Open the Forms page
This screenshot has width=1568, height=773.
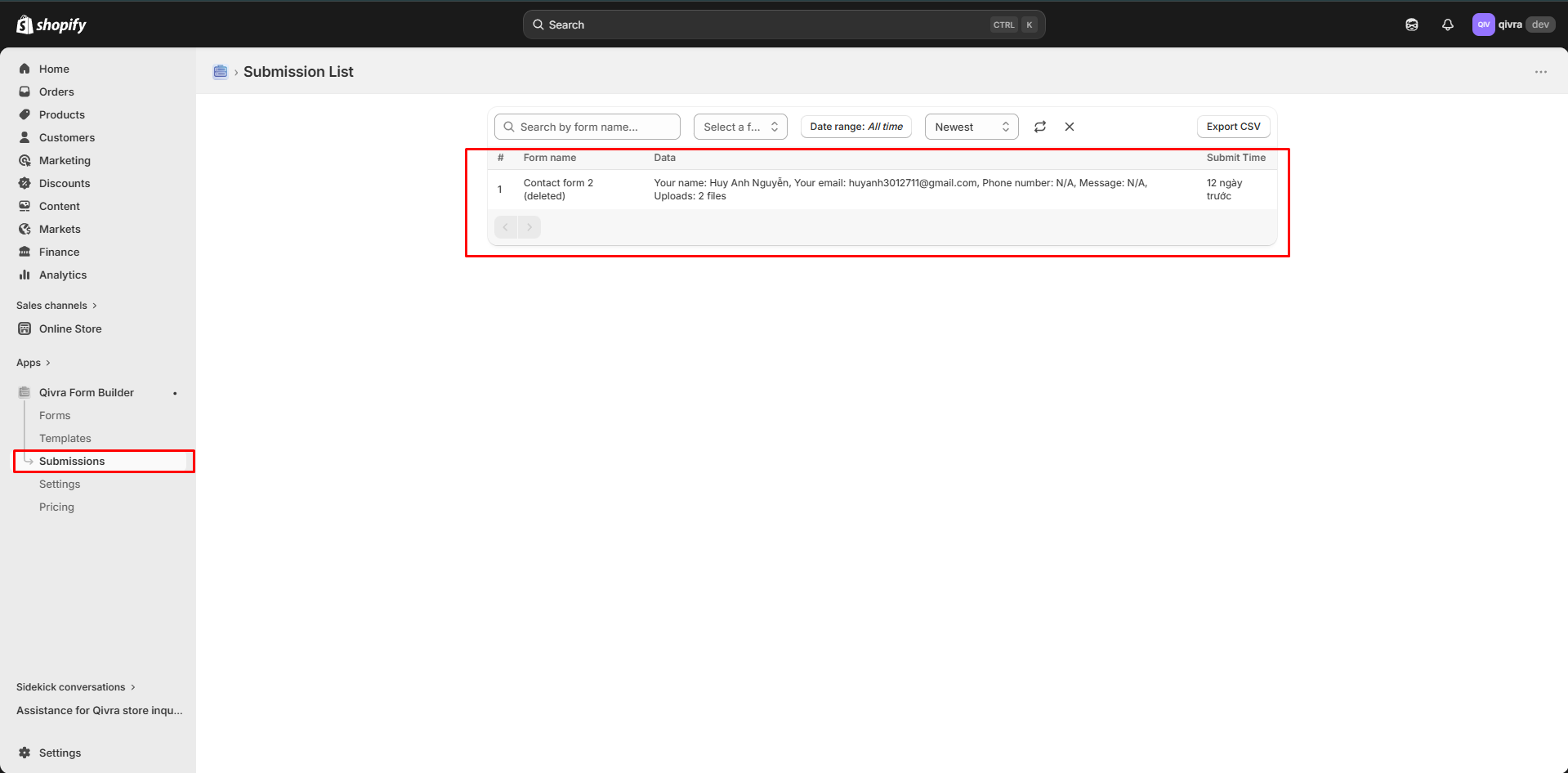click(x=55, y=415)
